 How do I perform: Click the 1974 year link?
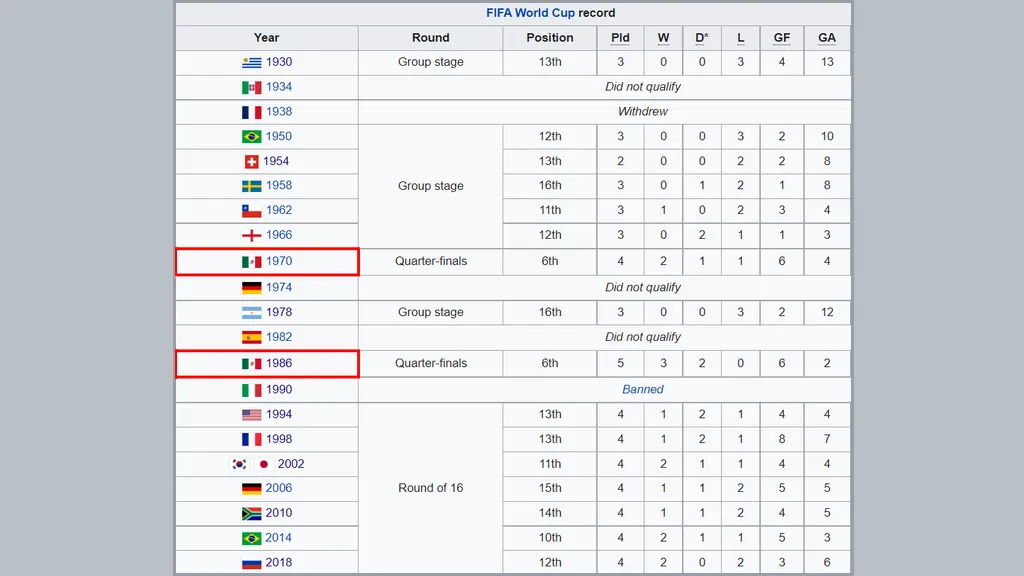click(x=279, y=287)
